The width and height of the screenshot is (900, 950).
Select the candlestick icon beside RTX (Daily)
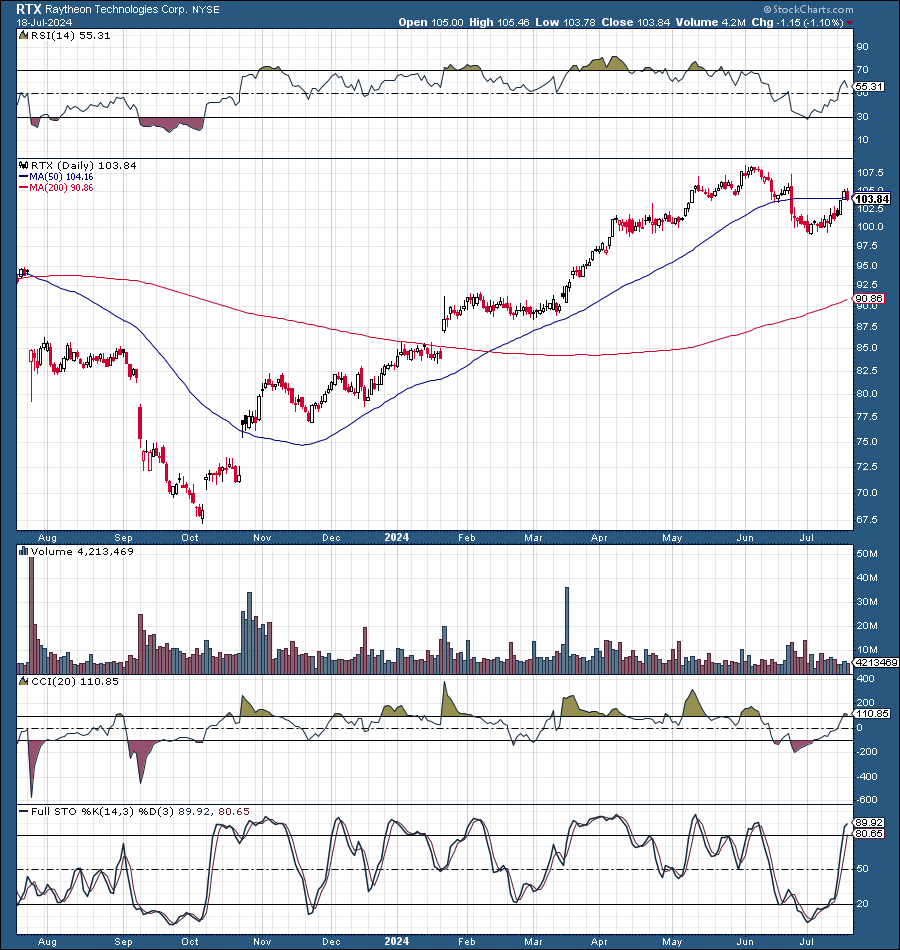pos(23,166)
